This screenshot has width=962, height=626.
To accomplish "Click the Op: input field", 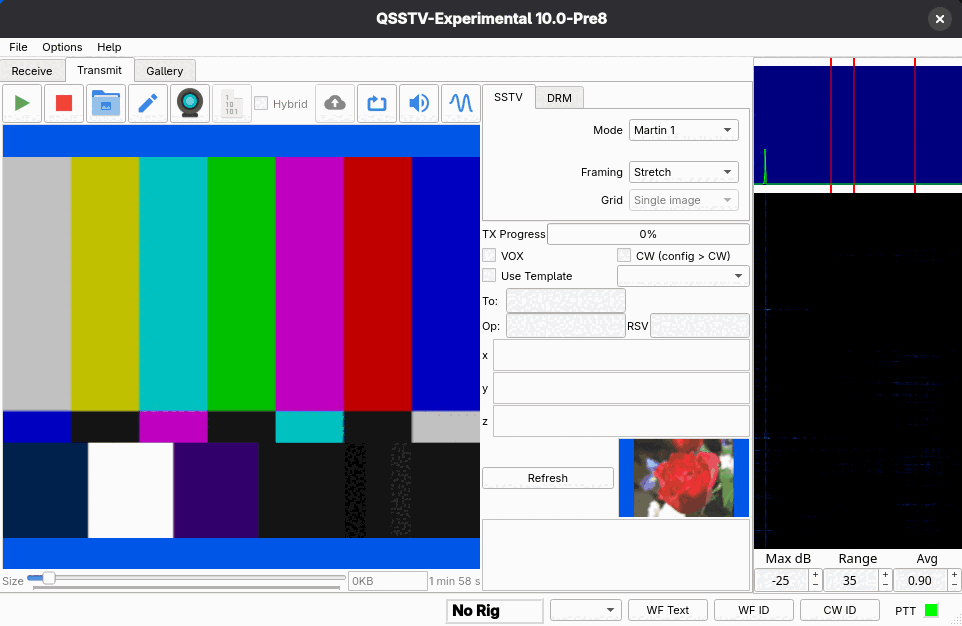I will pos(566,326).
